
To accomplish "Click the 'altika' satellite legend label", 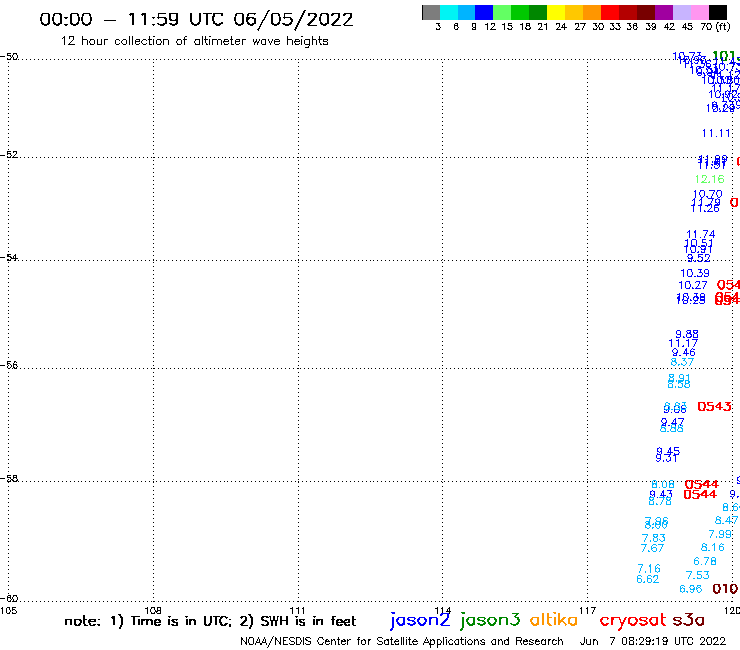I will (x=553, y=620).
